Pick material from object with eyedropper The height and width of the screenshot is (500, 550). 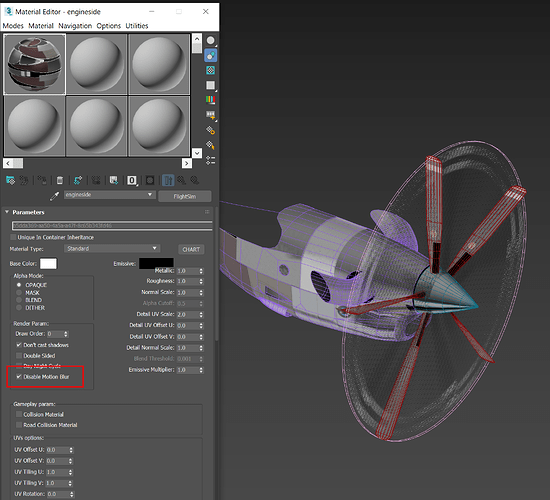[x=54, y=196]
